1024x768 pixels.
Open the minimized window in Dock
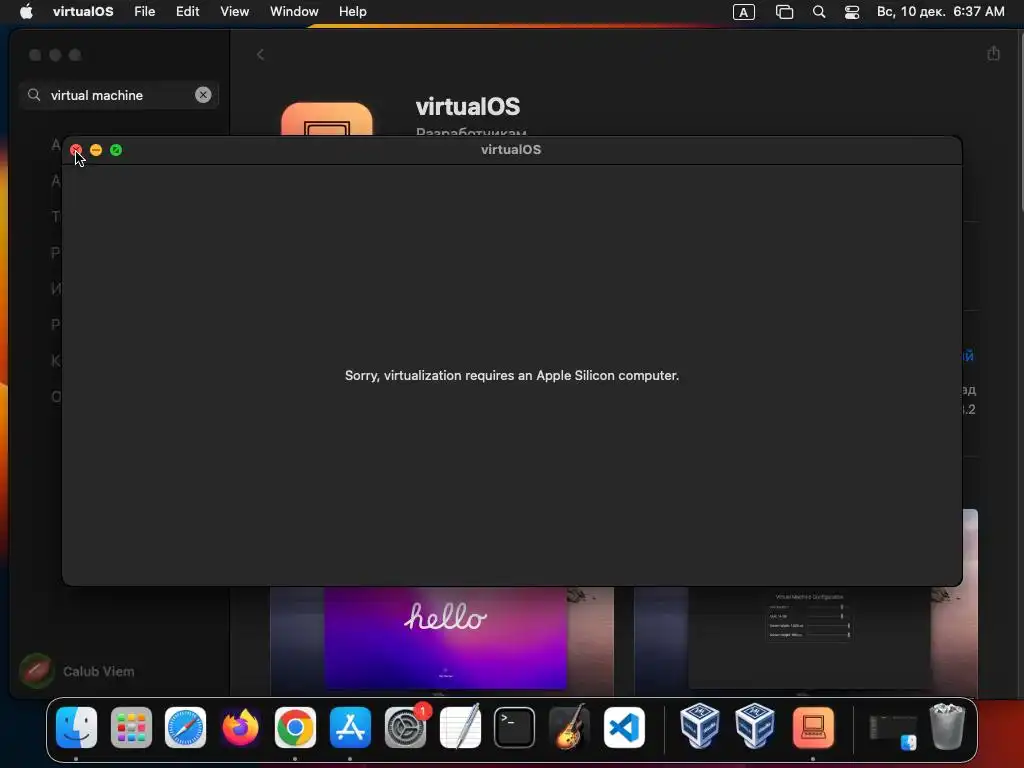(x=893, y=731)
